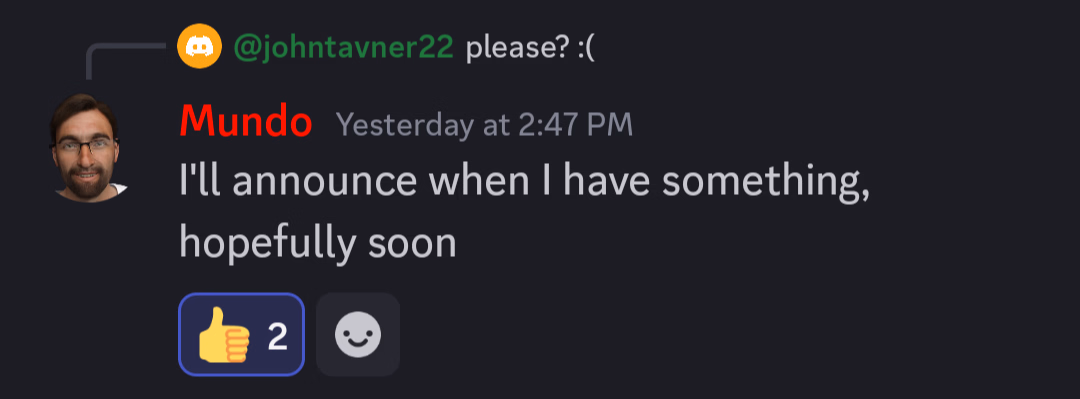Image resolution: width=1080 pixels, height=399 pixels.
Task: Select the message text "I'll announce when I have something"
Action: coord(520,182)
